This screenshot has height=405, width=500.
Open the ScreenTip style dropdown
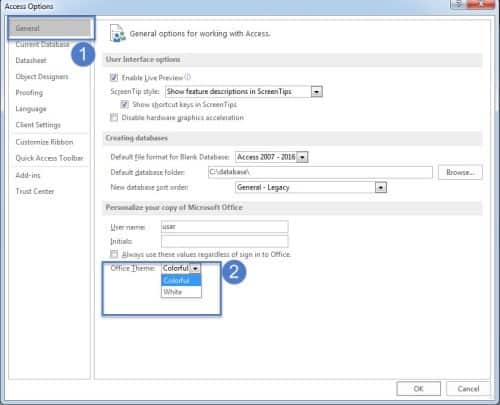point(316,91)
